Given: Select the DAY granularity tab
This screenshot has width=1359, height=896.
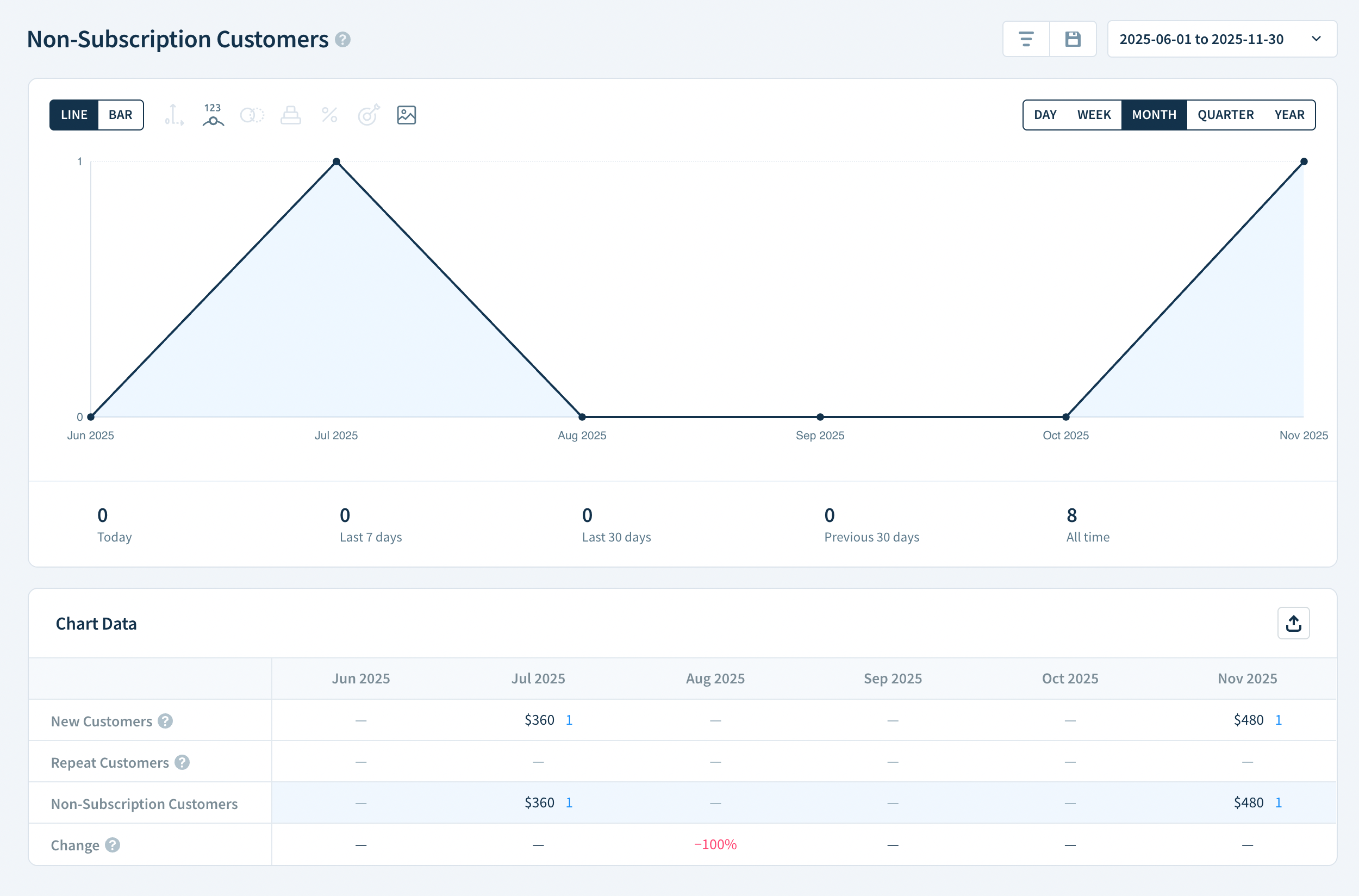Looking at the screenshot, I should click(x=1045, y=114).
